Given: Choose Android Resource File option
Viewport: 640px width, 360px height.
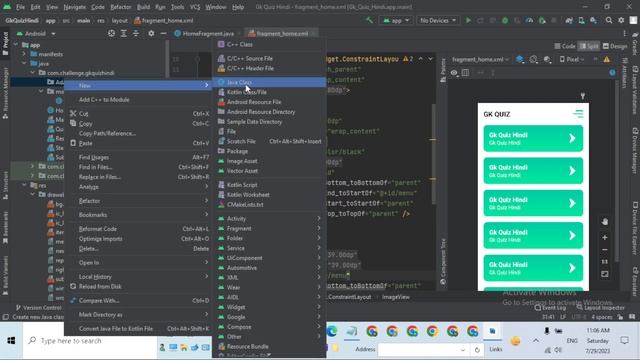Looking at the screenshot, I should [269, 102].
